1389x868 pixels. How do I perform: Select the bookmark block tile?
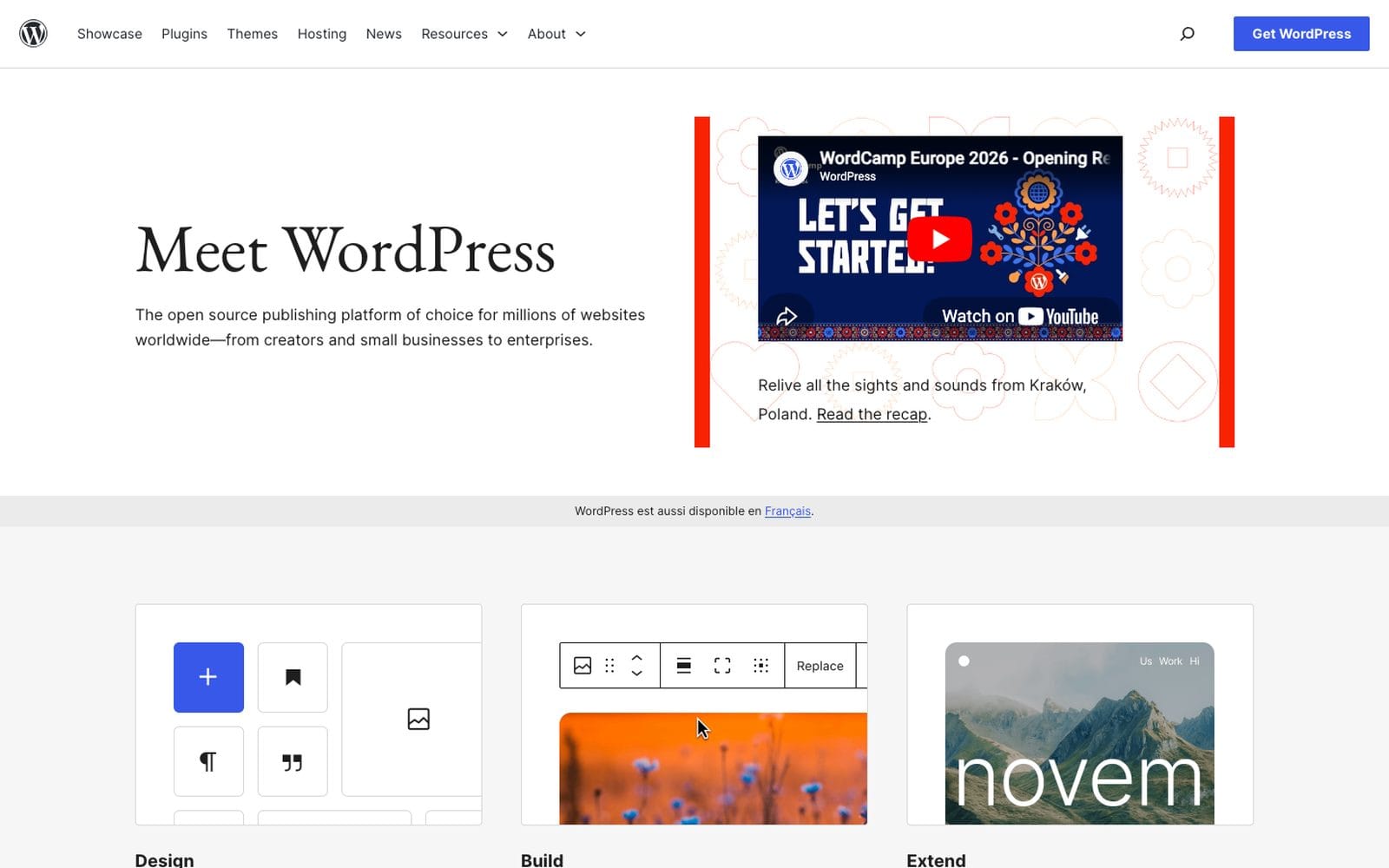[293, 677]
